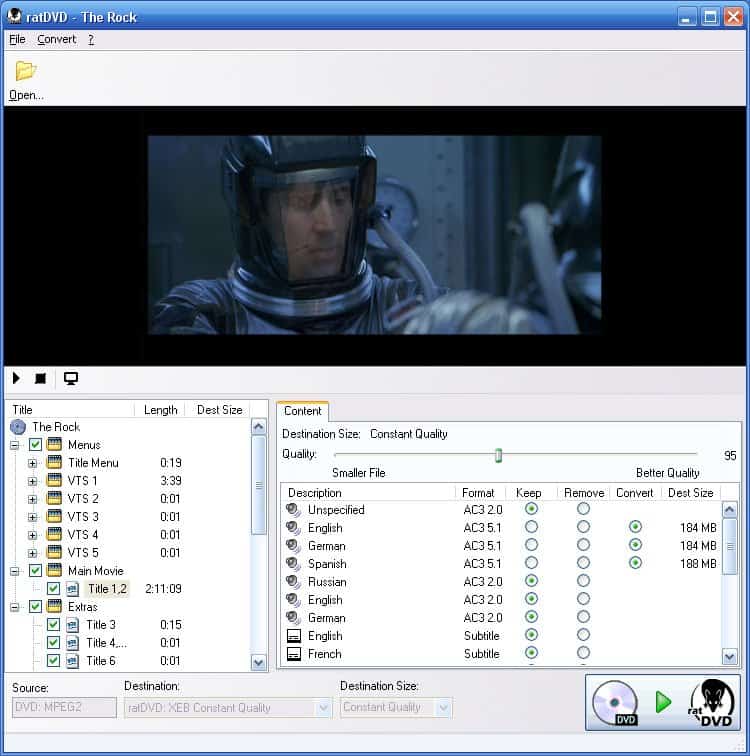The width and height of the screenshot is (750, 756).
Task: Stop the video preview
Action: coord(40,379)
